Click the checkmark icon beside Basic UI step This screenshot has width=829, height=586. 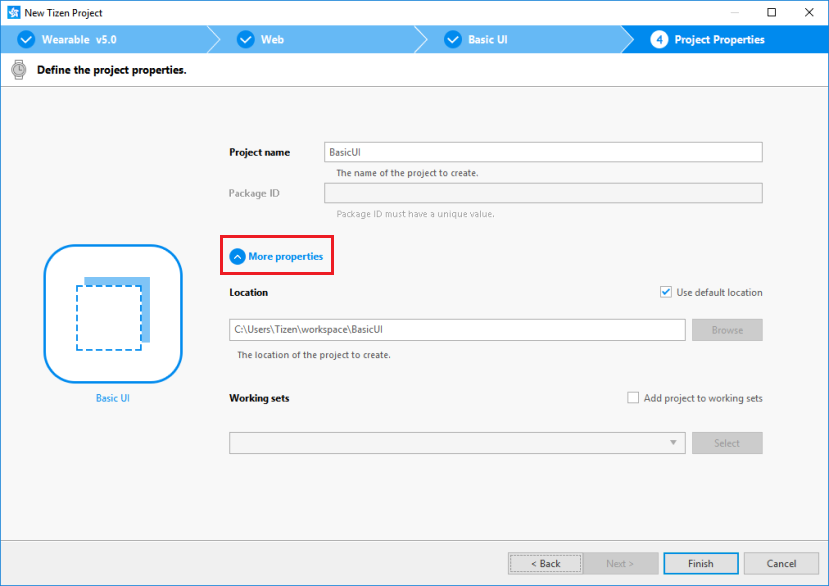point(452,40)
